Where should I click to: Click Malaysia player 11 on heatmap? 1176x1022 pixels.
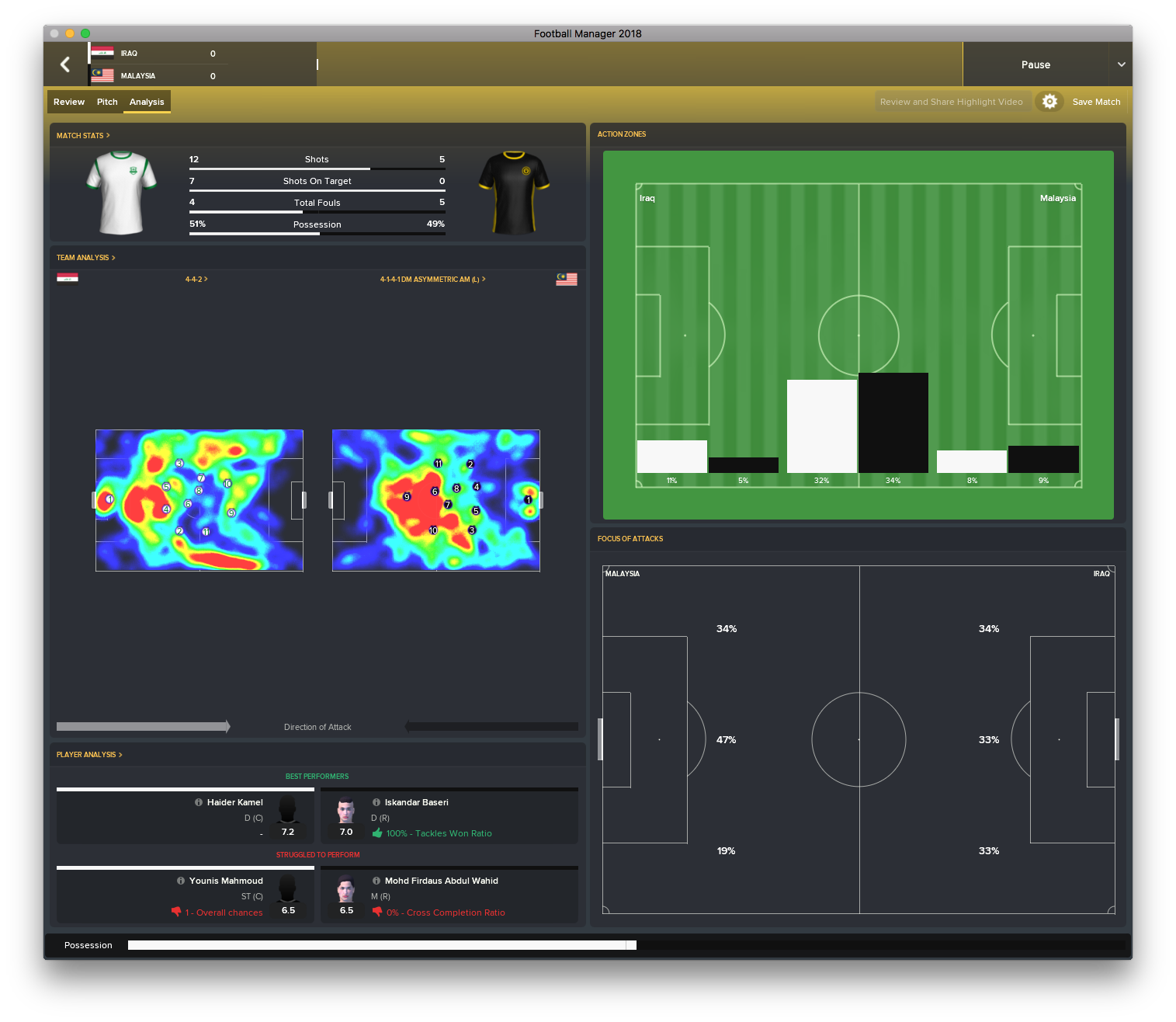(438, 463)
